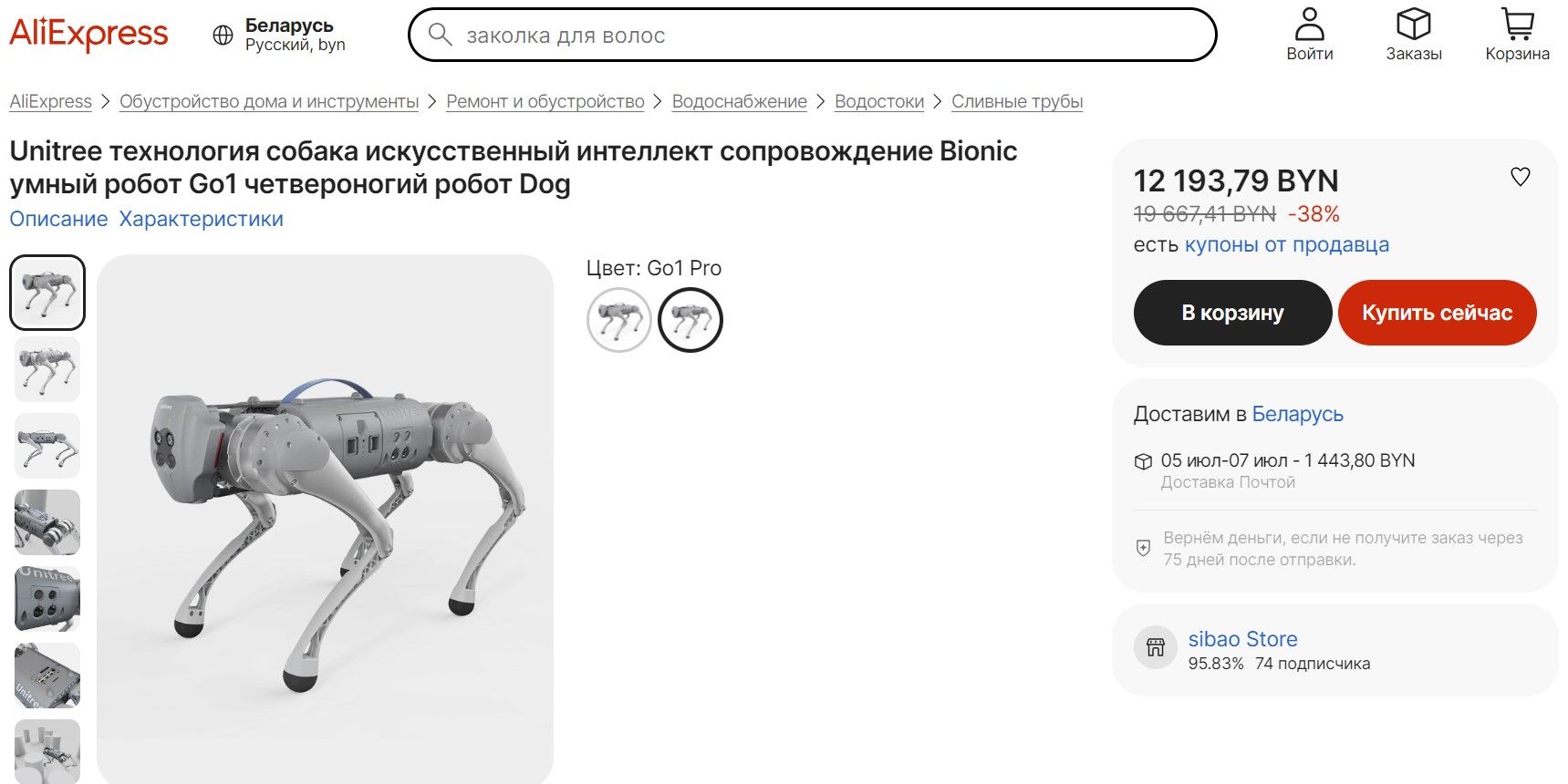Go to Водоснабжение breadcrumb

739,101
